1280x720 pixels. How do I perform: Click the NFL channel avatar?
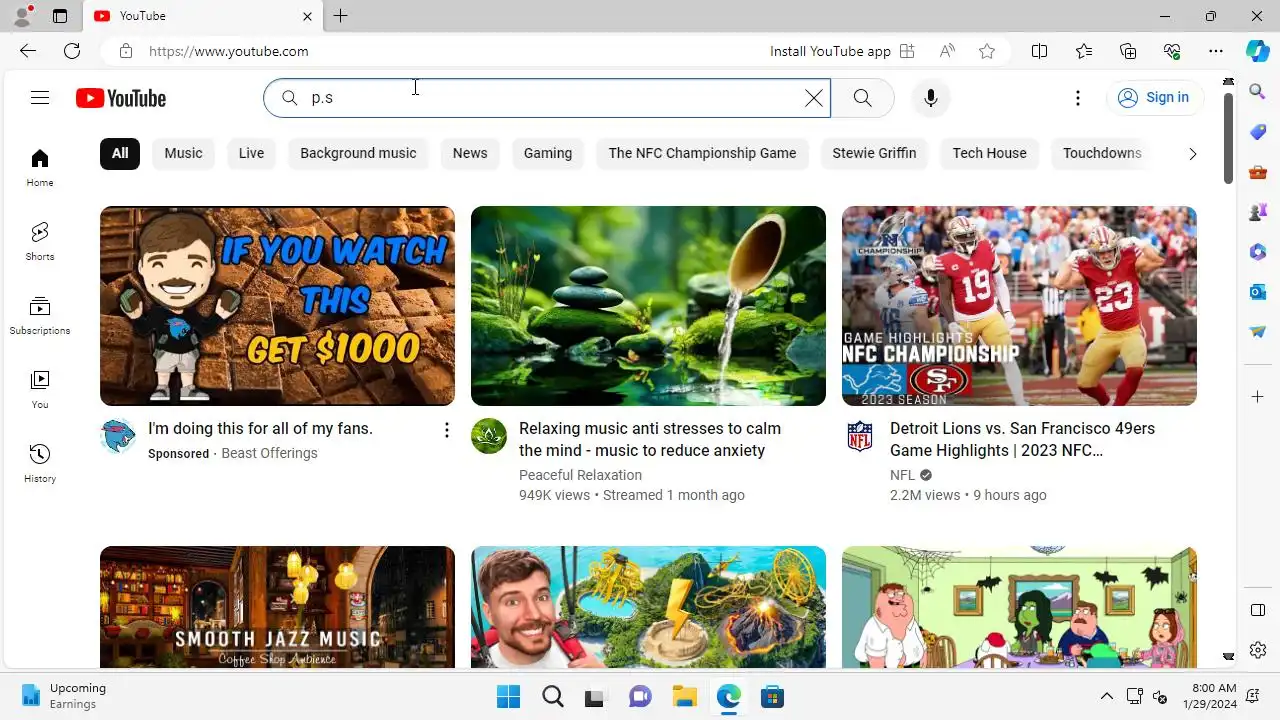pos(860,437)
